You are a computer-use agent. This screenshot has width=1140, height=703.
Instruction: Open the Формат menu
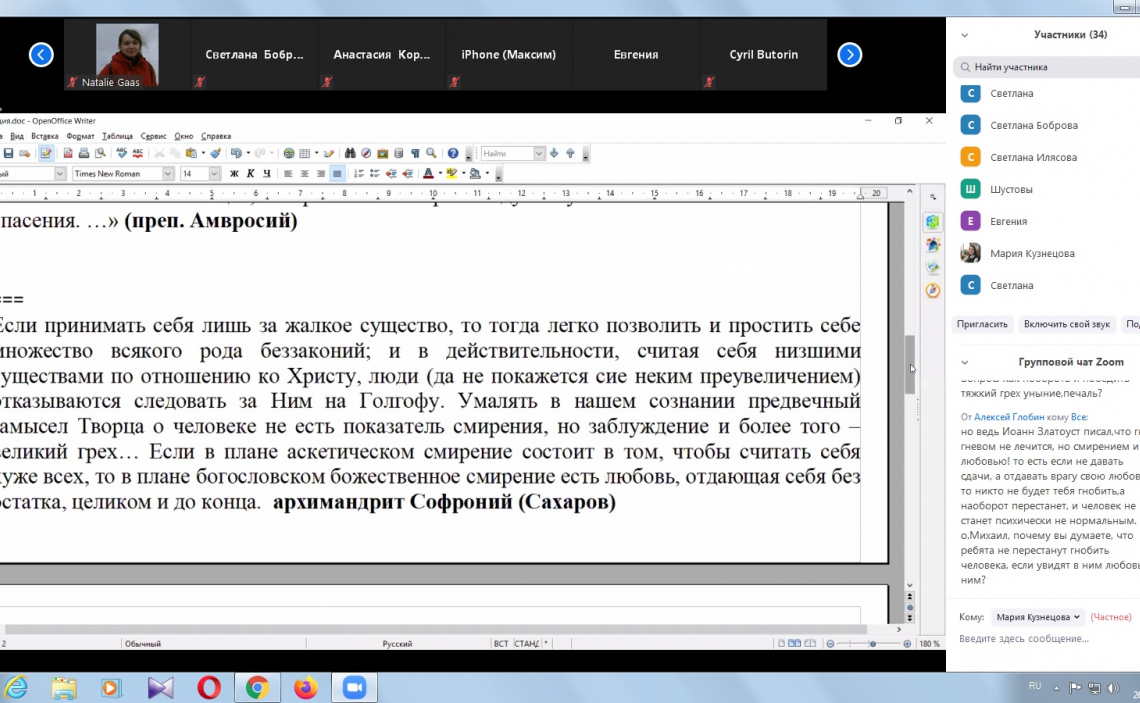pos(80,136)
